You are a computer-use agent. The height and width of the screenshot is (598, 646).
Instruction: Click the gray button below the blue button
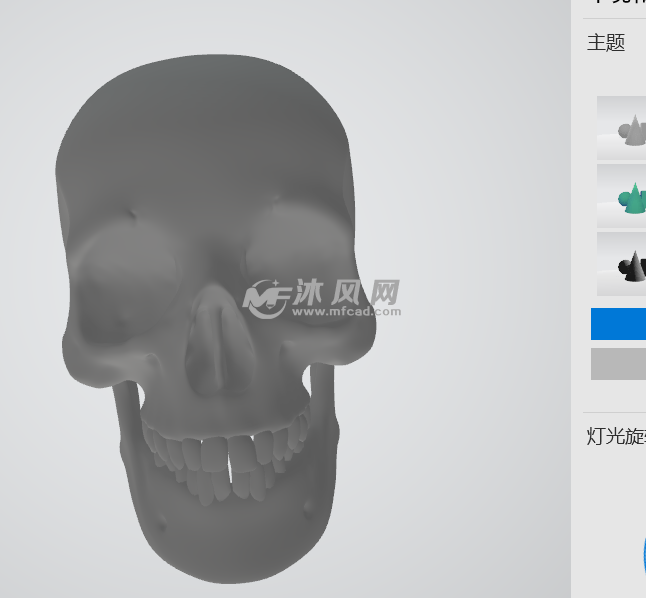tap(618, 364)
